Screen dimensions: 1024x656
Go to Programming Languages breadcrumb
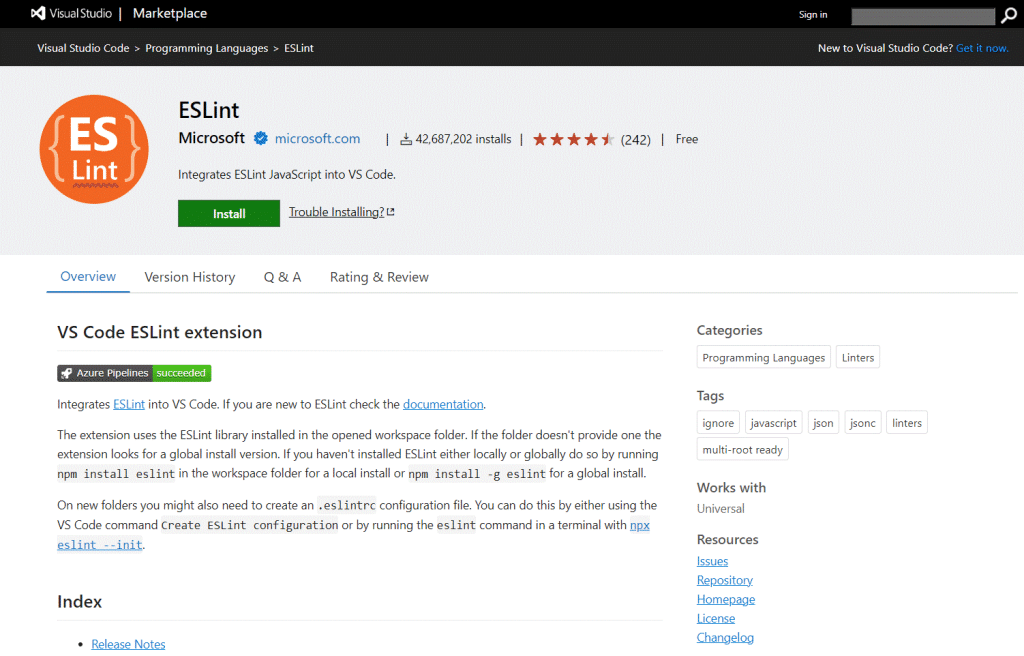click(x=206, y=48)
